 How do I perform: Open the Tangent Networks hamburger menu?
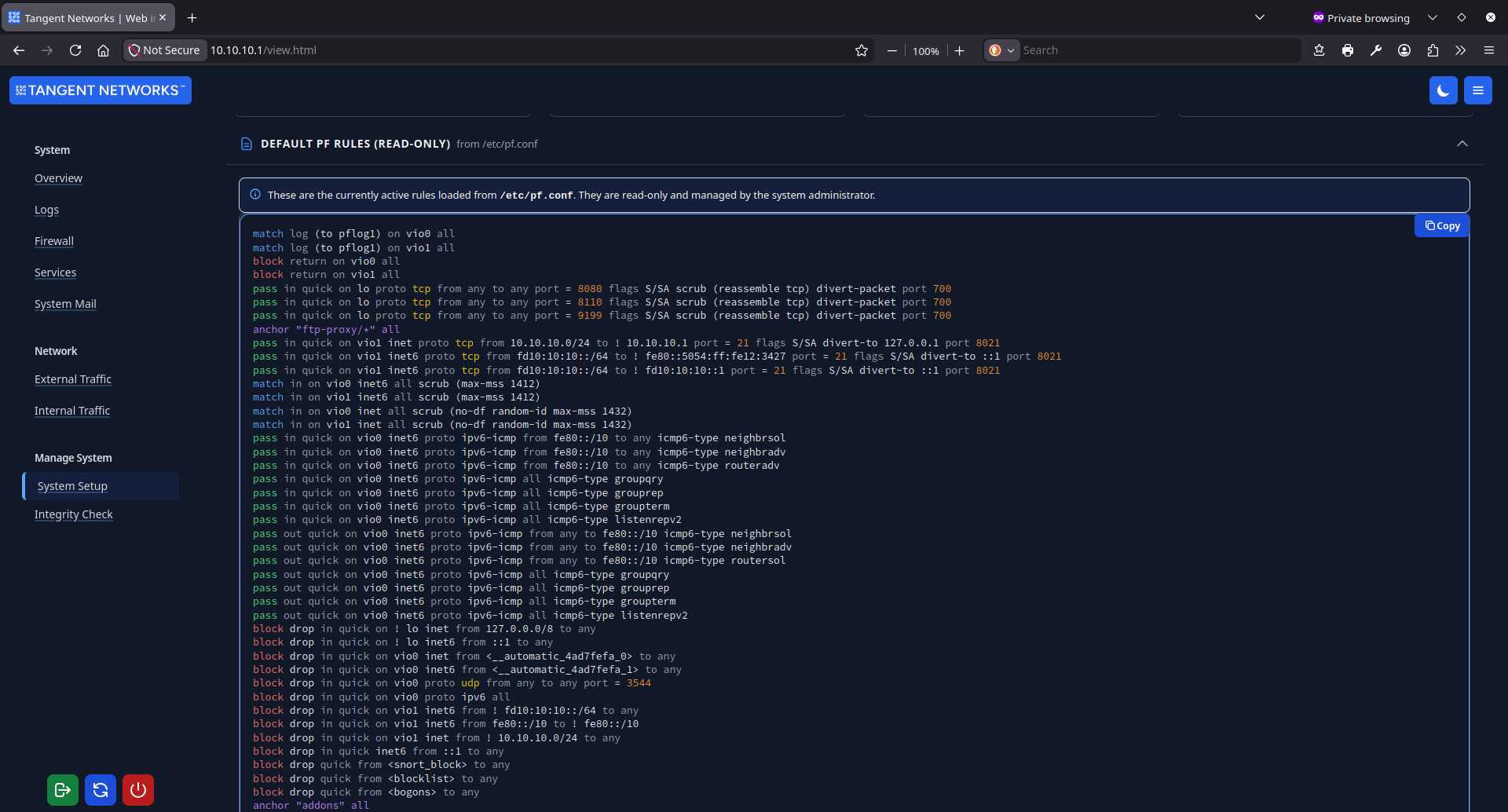coord(1477,90)
